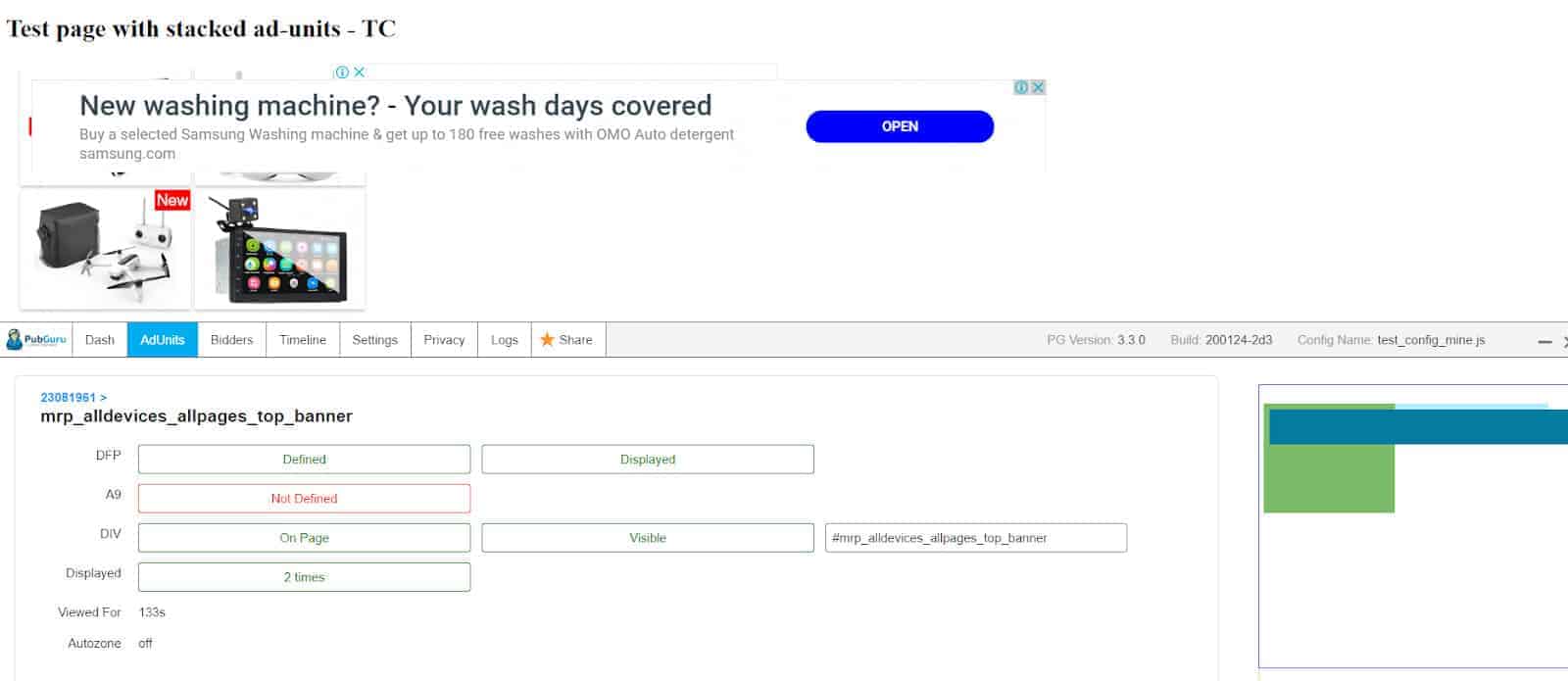Click the Displayed 2 times box
Image resolution: width=1568 pixels, height=681 pixels.
pyautogui.click(x=304, y=577)
